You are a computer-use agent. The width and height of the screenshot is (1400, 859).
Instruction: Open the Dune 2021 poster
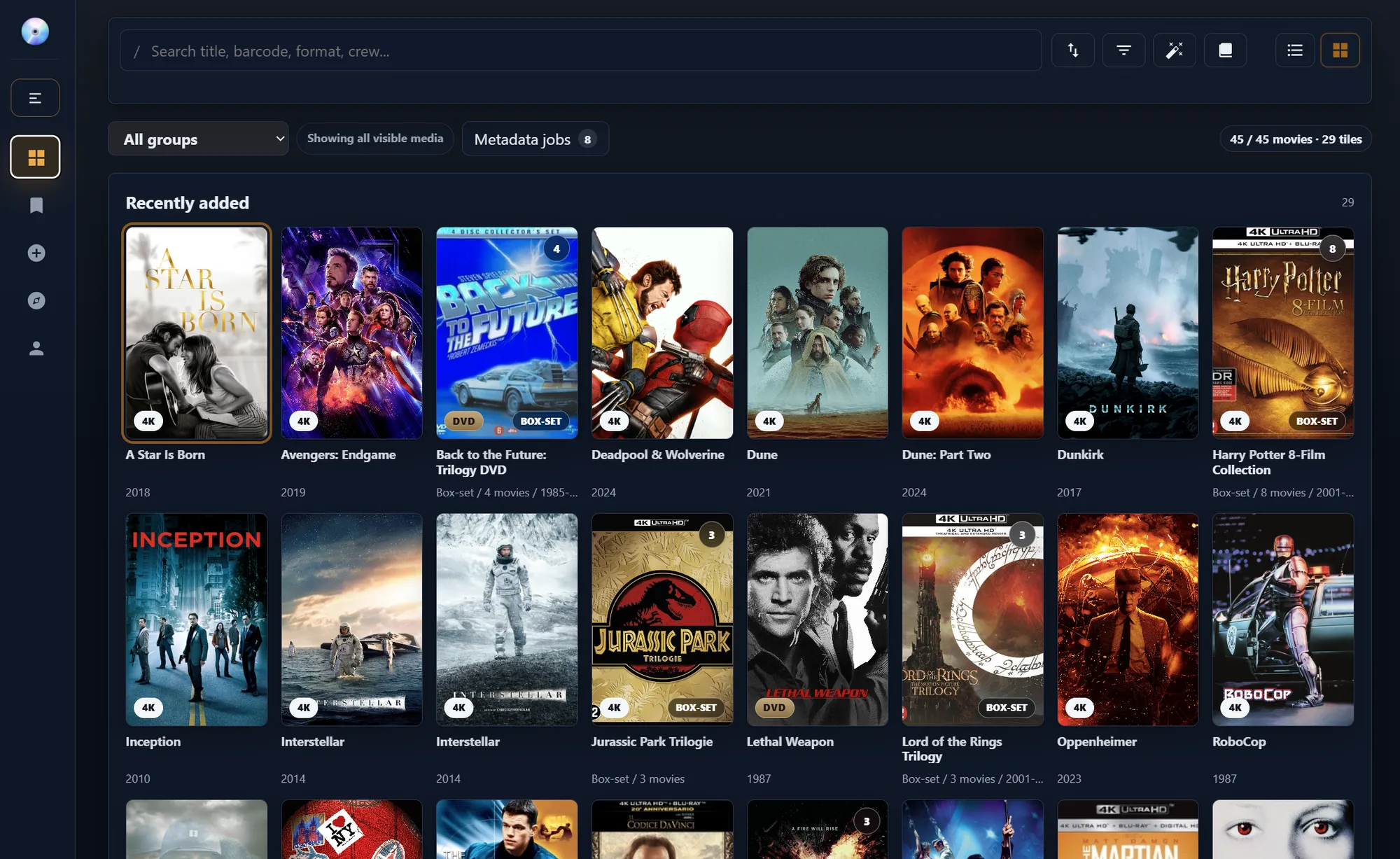818,333
